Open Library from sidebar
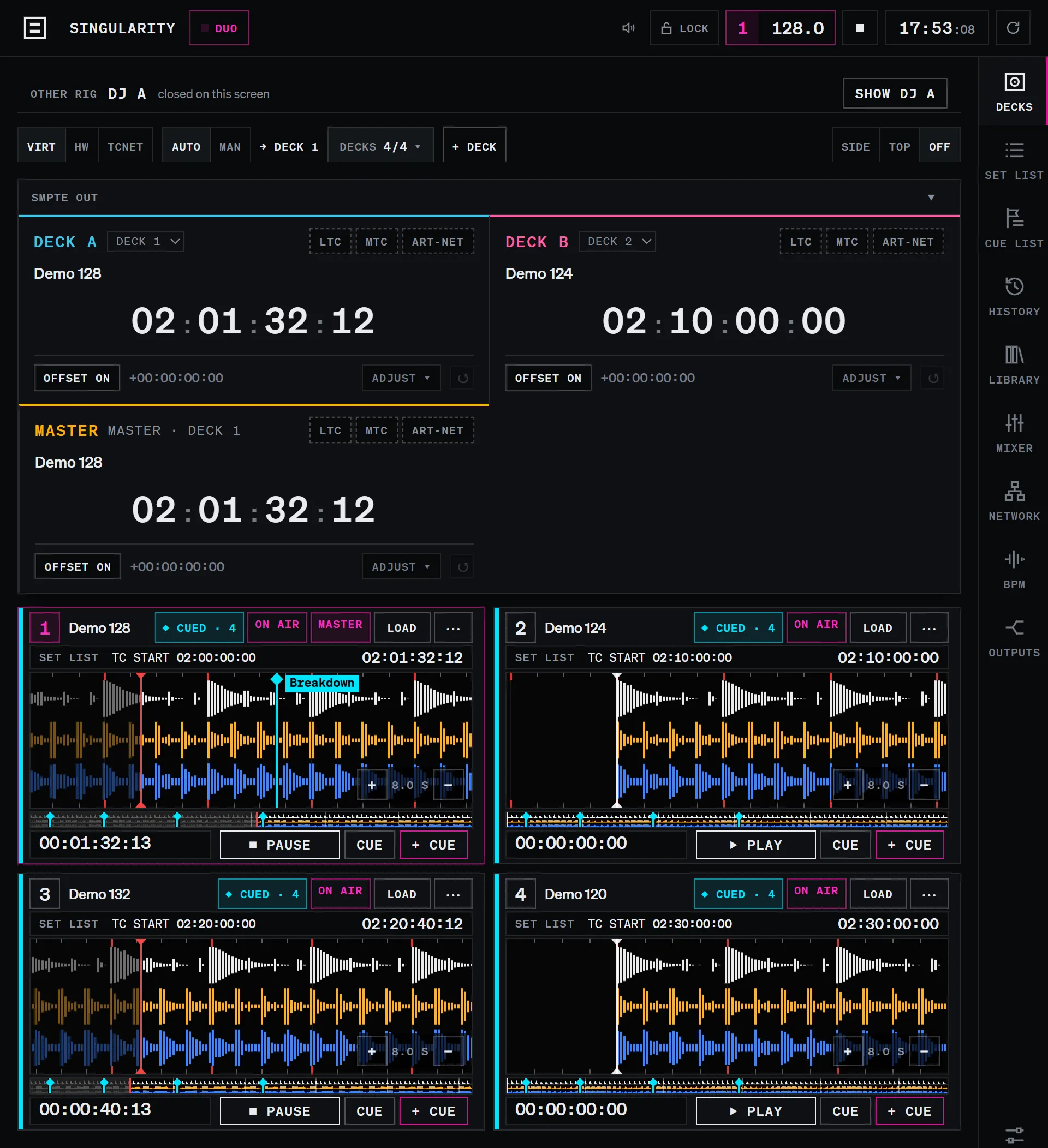Screen dimensions: 1048x1148 pyautogui.click(x=1014, y=365)
